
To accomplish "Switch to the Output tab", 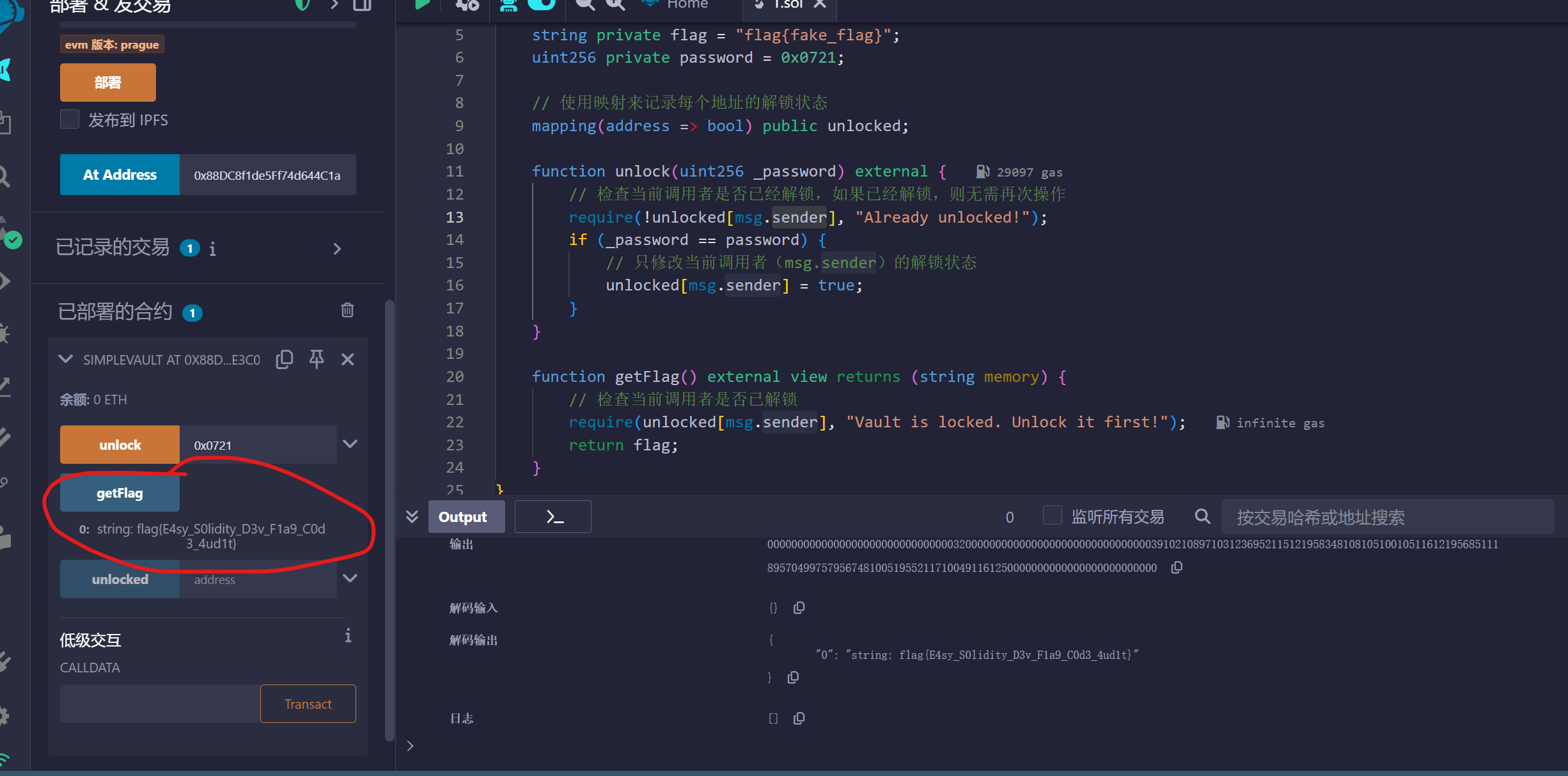I will 463,517.
